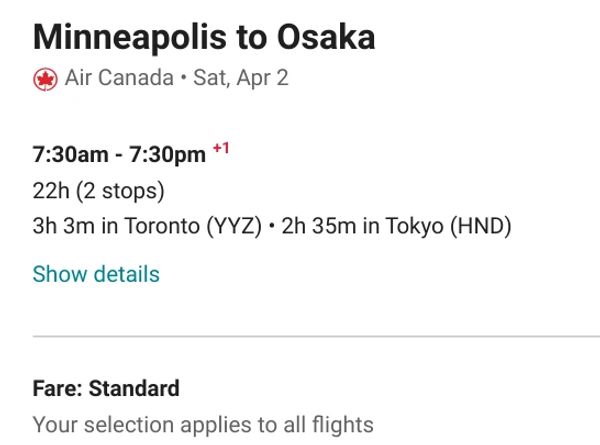Select the Air Canada airline name
Screen dimensions: 600x445
tap(119, 78)
